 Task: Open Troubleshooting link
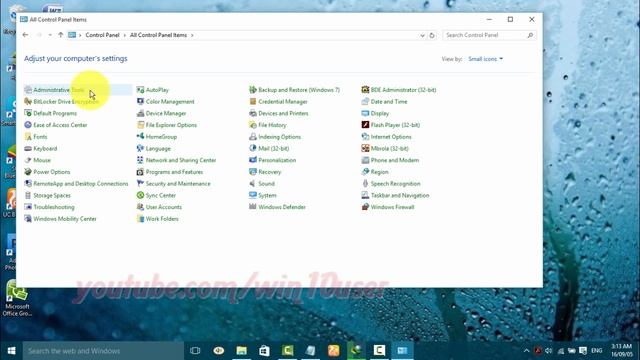point(54,207)
